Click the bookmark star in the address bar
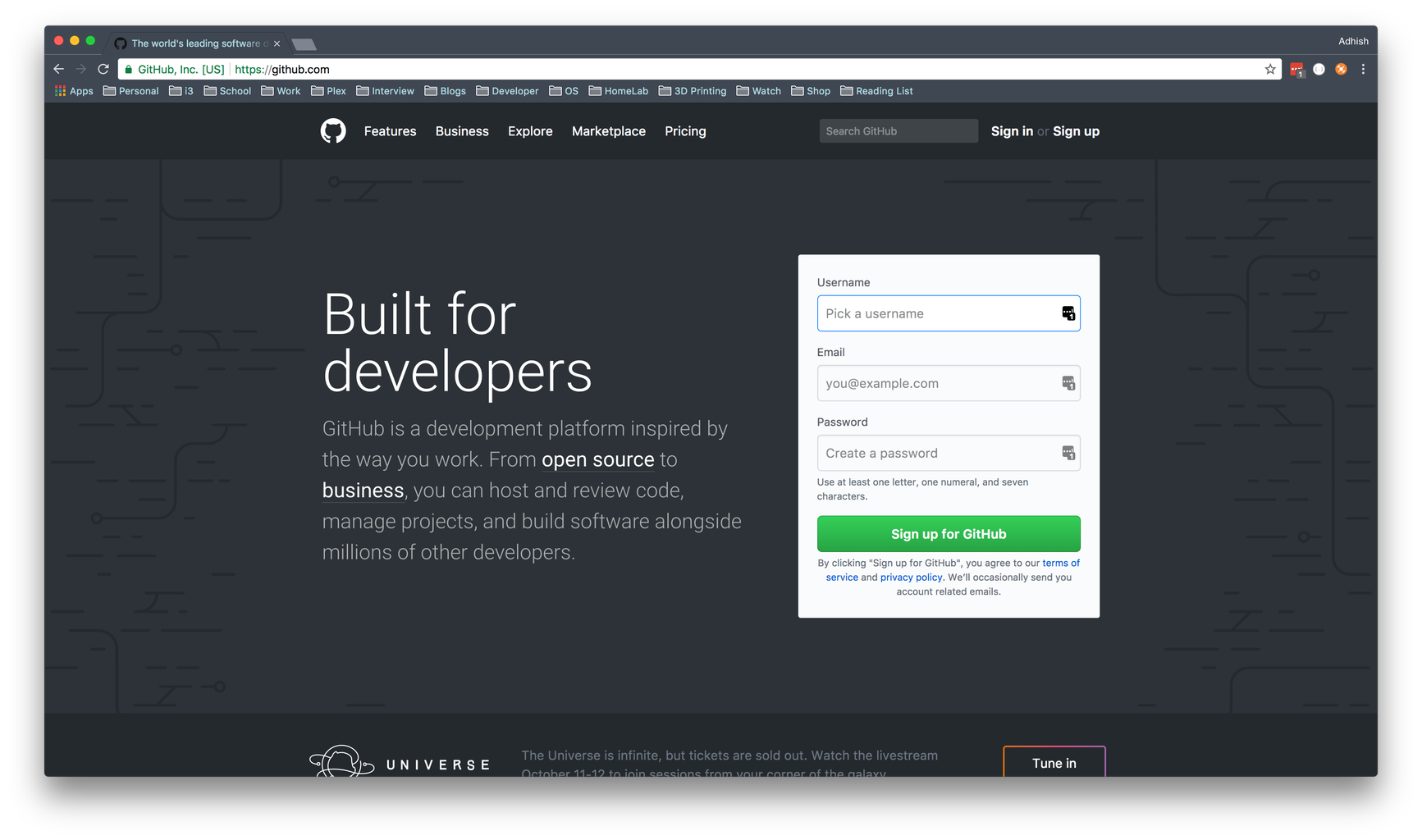 click(x=1270, y=69)
